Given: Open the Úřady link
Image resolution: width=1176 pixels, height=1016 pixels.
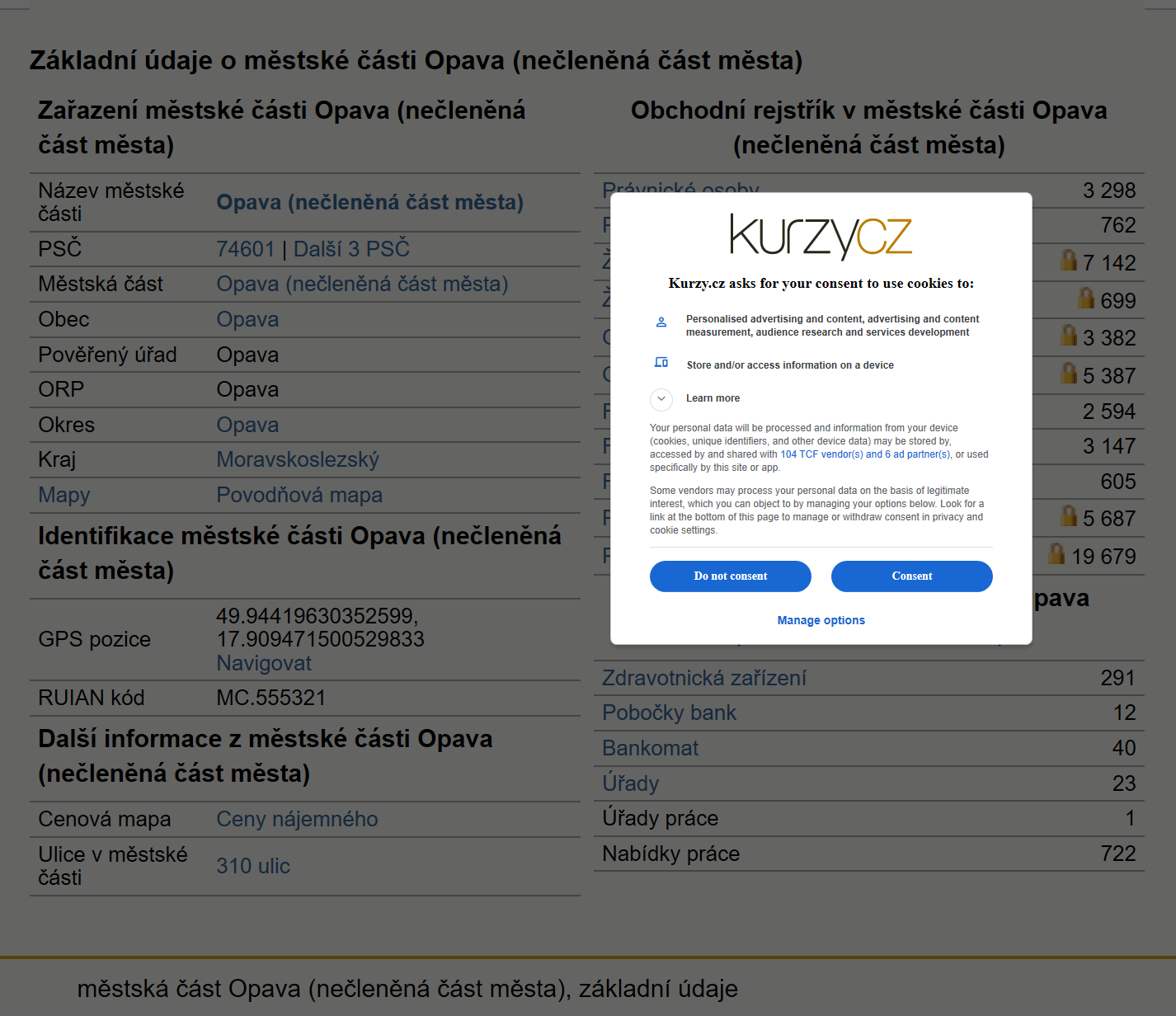Looking at the screenshot, I should pos(630,784).
